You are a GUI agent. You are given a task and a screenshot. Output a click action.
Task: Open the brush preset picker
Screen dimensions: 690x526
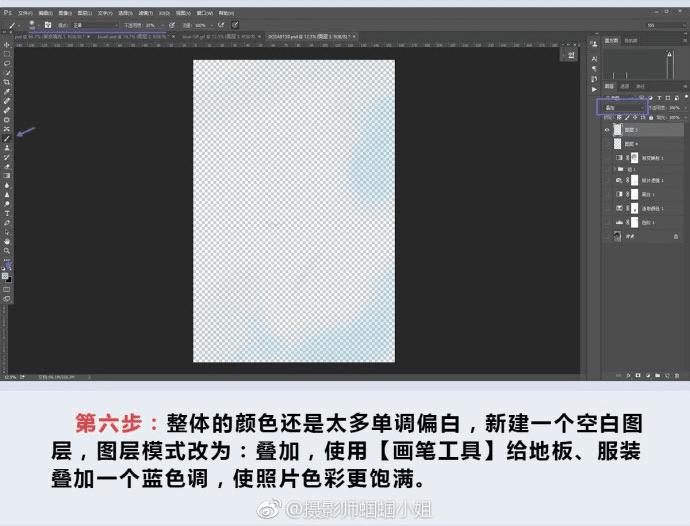(x=32, y=25)
